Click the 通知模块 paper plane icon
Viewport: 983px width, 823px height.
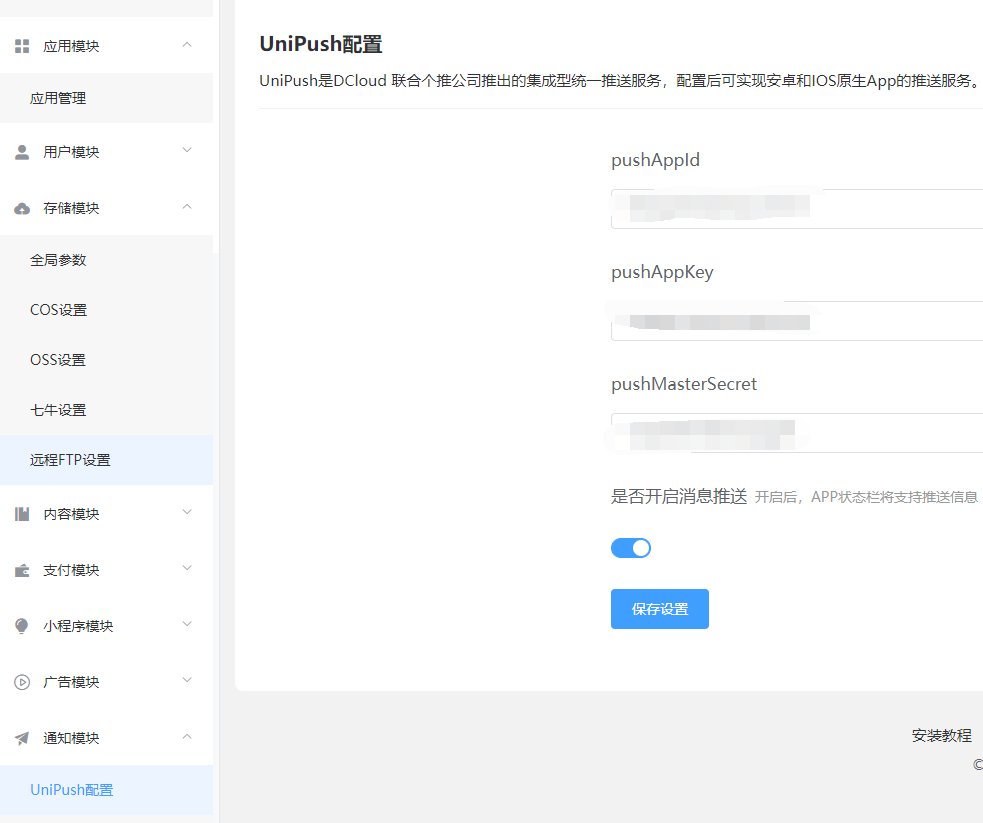click(x=22, y=738)
